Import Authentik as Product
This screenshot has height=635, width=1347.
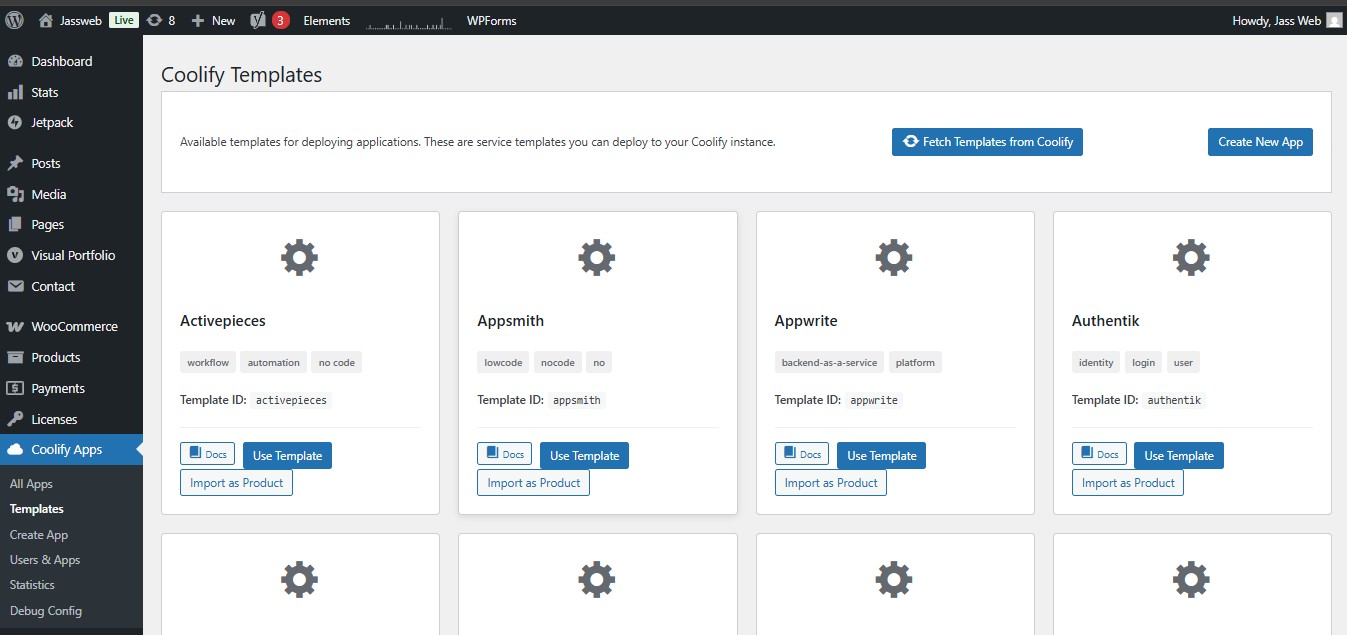(1128, 483)
